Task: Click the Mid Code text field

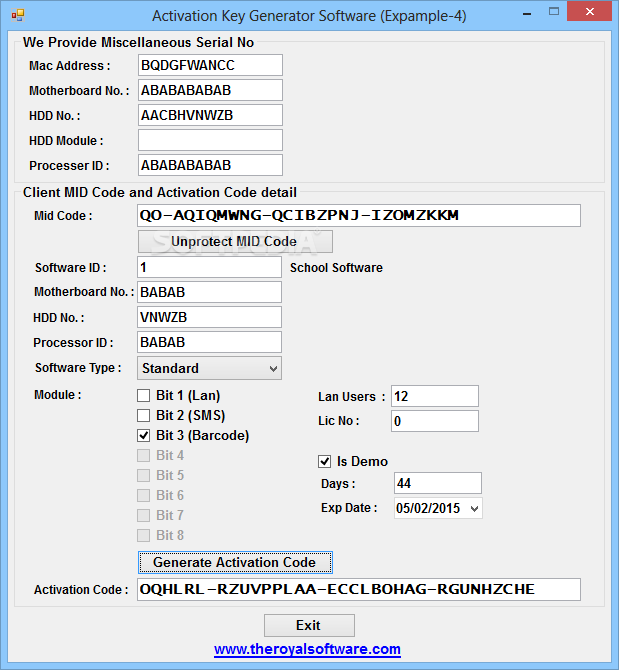Action: click(x=359, y=215)
